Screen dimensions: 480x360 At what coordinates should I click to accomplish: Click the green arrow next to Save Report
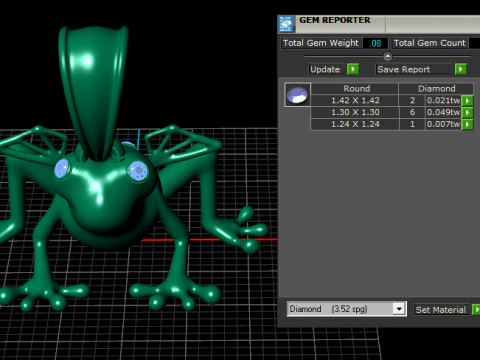[x=461, y=69]
